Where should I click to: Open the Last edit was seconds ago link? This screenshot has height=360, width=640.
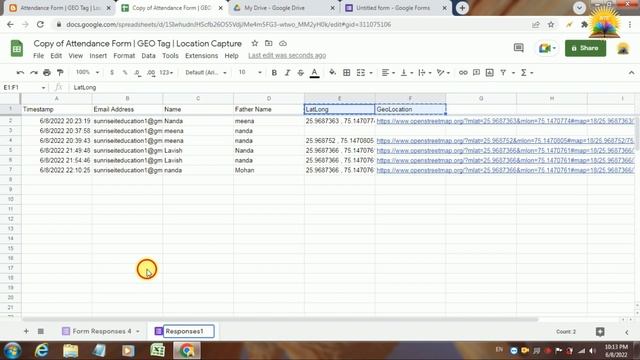pos(287,56)
